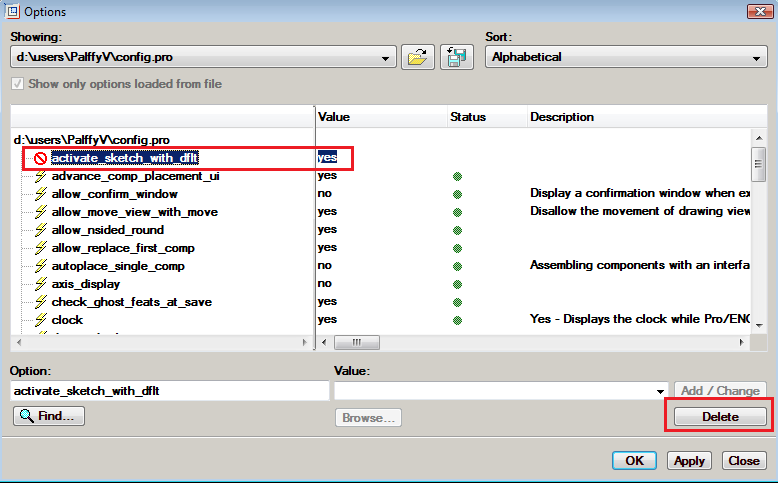Close the Options dialog with X
Image resolution: width=778 pixels, height=483 pixels.
click(x=760, y=11)
